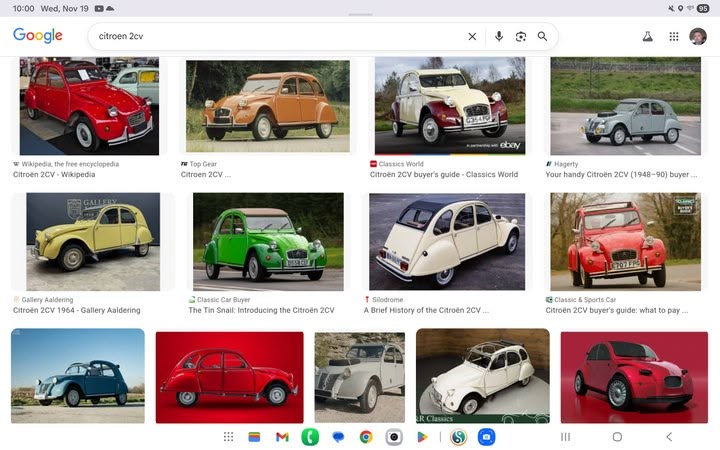Open the Play Store taskbar icon
The height and width of the screenshot is (450, 720).
tap(422, 437)
